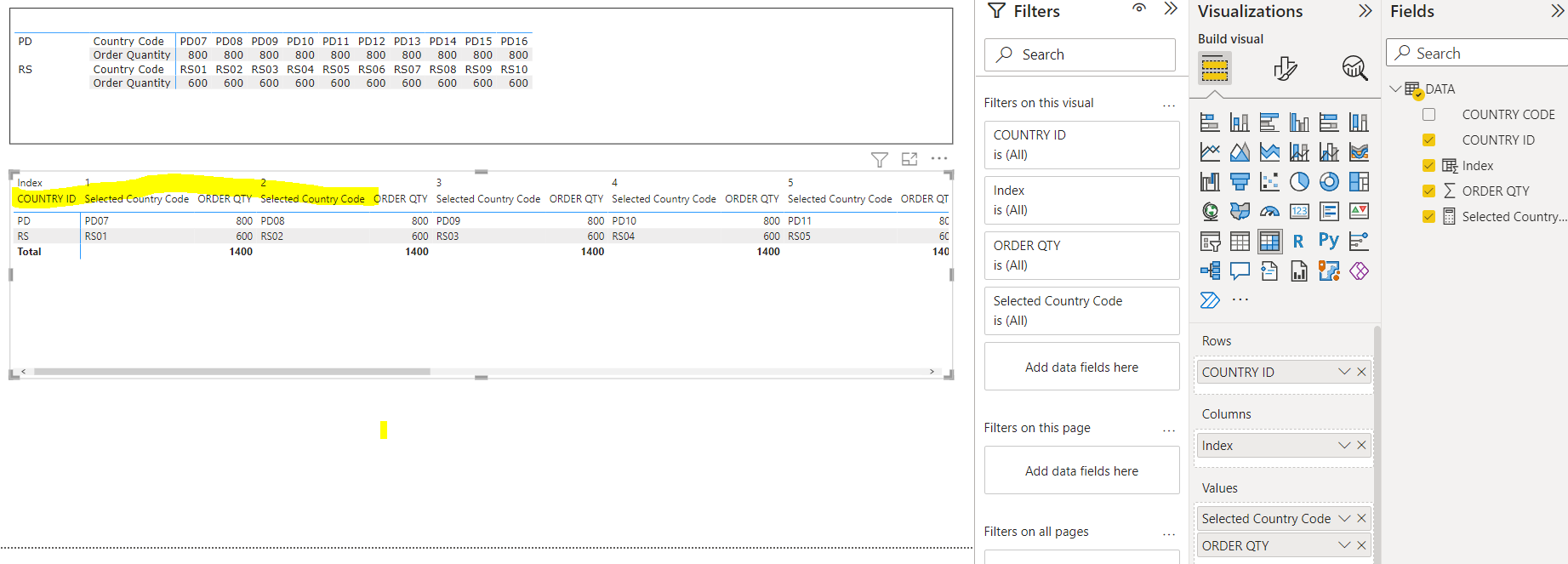Viewport: 1568px width, 564px height.
Task: Uncheck the Selected Country Code field checkbox
Action: 1428,216
